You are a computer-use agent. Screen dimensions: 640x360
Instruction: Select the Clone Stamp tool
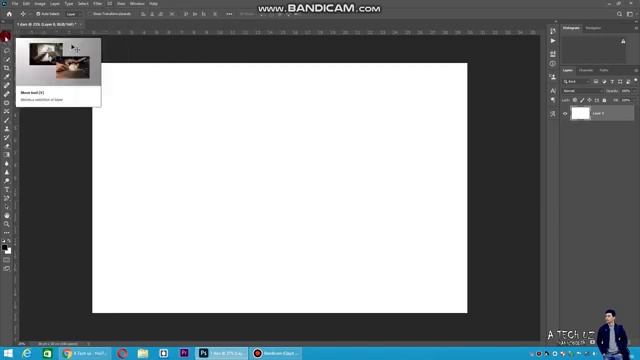(7, 129)
